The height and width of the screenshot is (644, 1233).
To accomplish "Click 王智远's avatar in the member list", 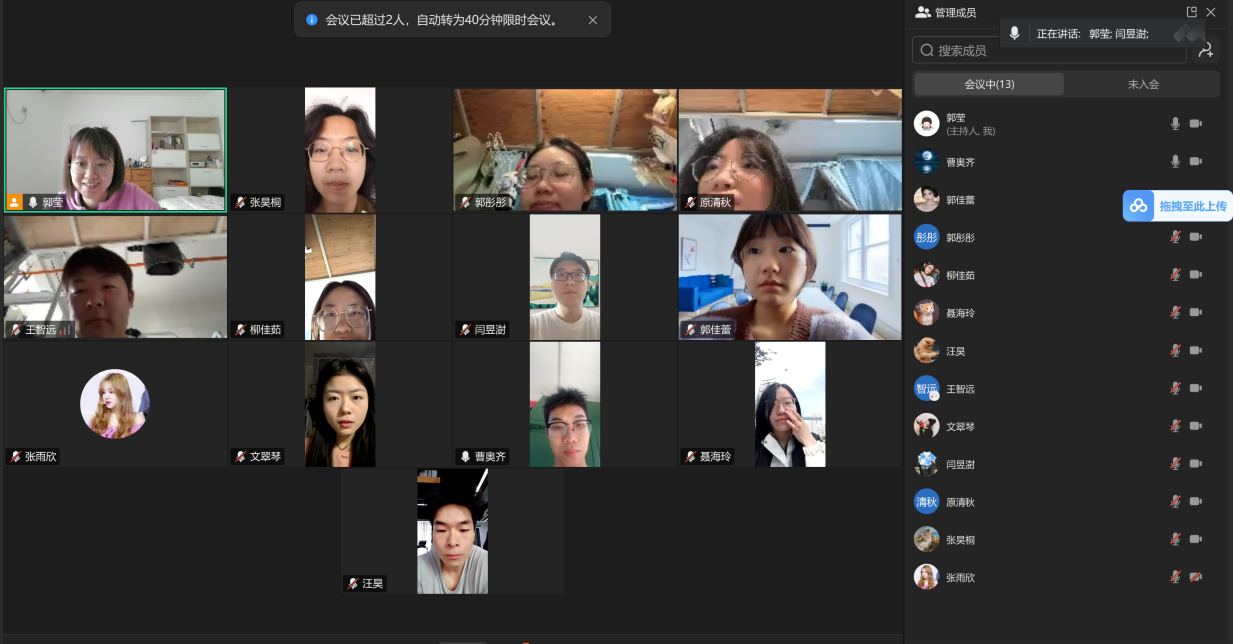I will (926, 388).
